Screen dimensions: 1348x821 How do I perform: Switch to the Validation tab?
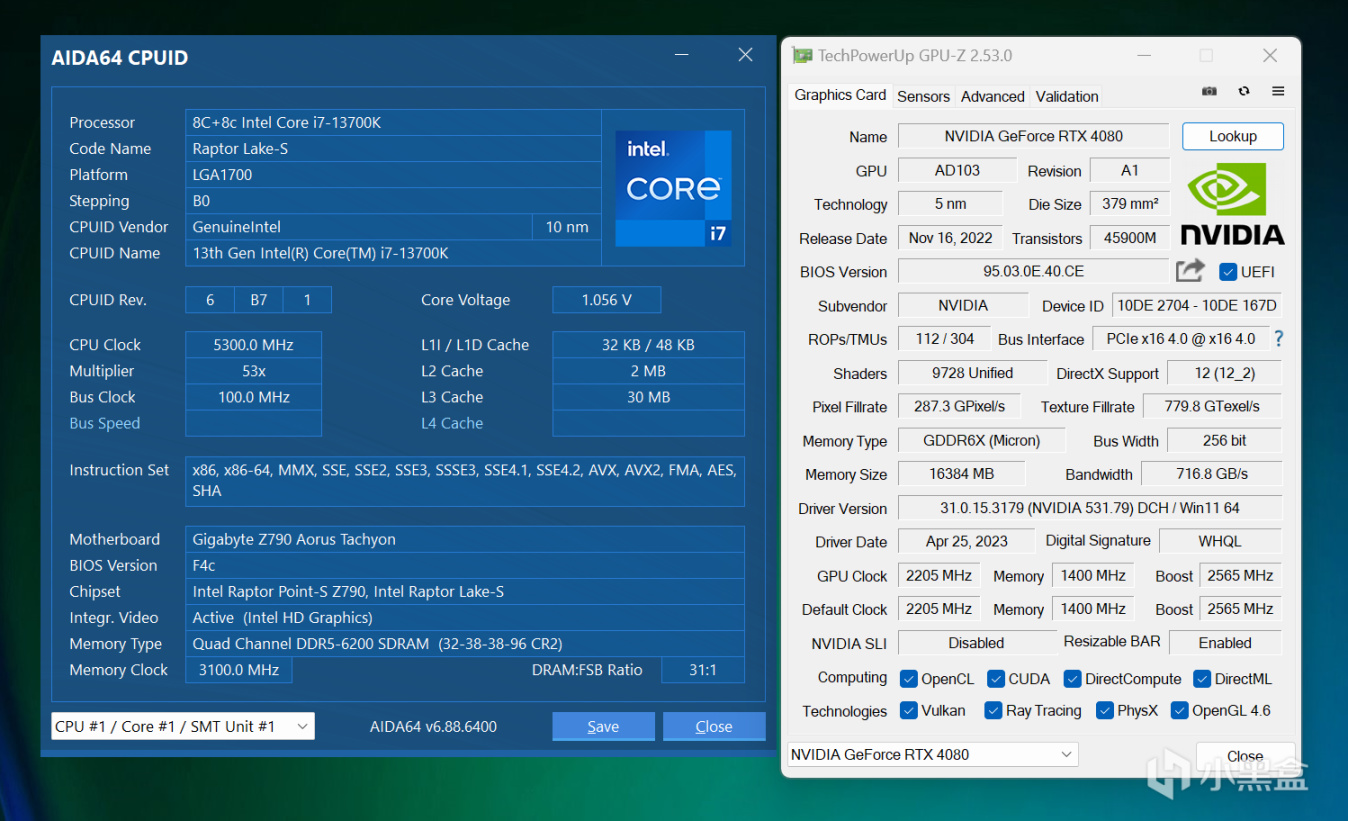[x=1067, y=96]
